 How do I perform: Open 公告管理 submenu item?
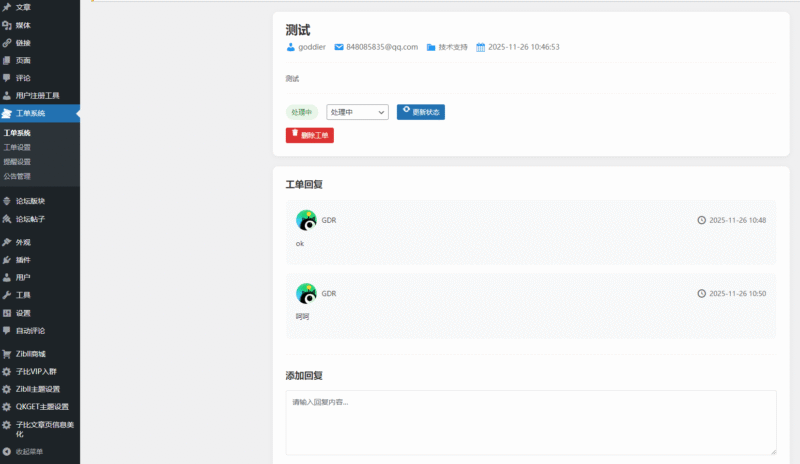[17, 175]
